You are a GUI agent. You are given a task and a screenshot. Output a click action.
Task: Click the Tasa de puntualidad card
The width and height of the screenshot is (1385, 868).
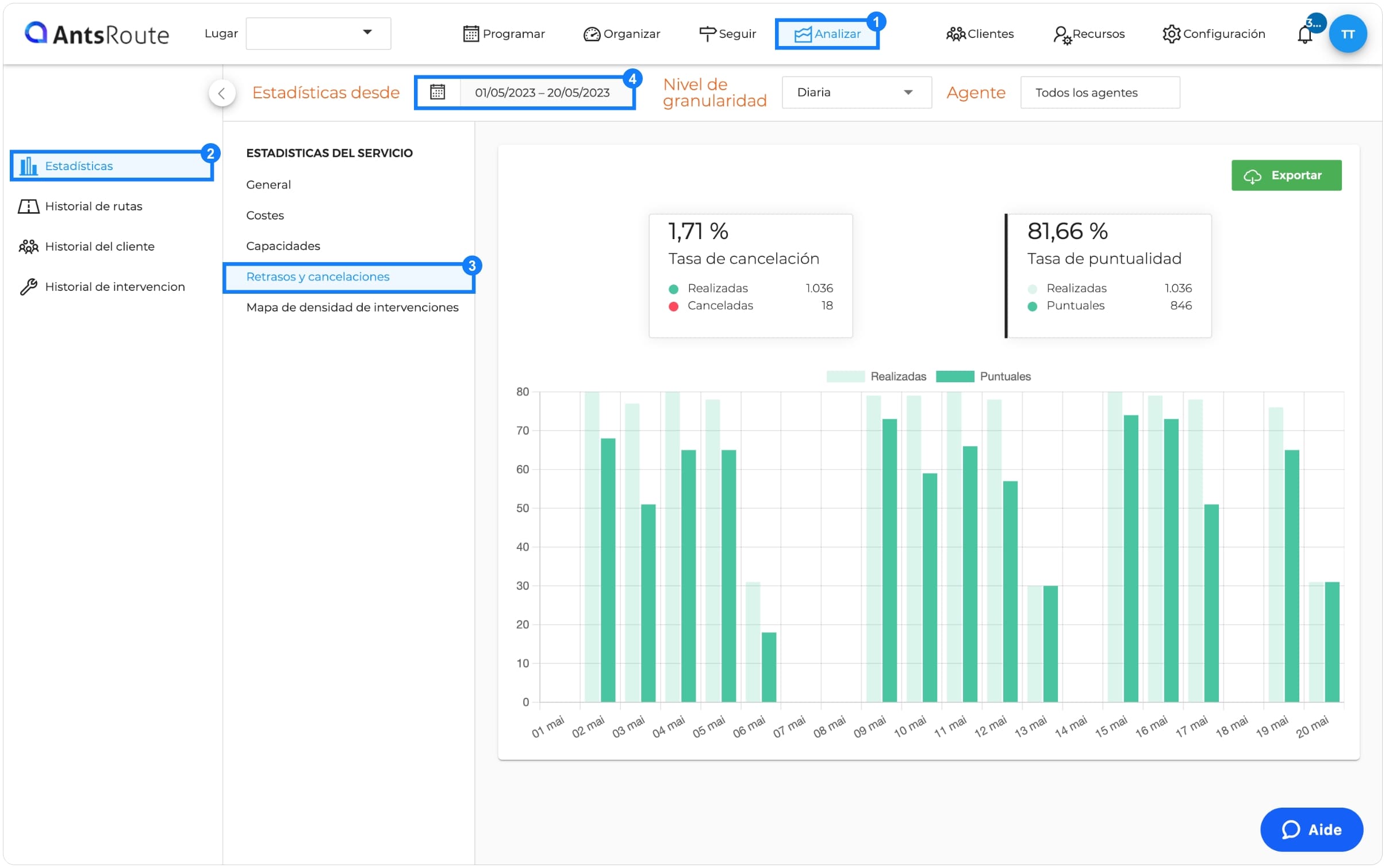pyautogui.click(x=1108, y=276)
